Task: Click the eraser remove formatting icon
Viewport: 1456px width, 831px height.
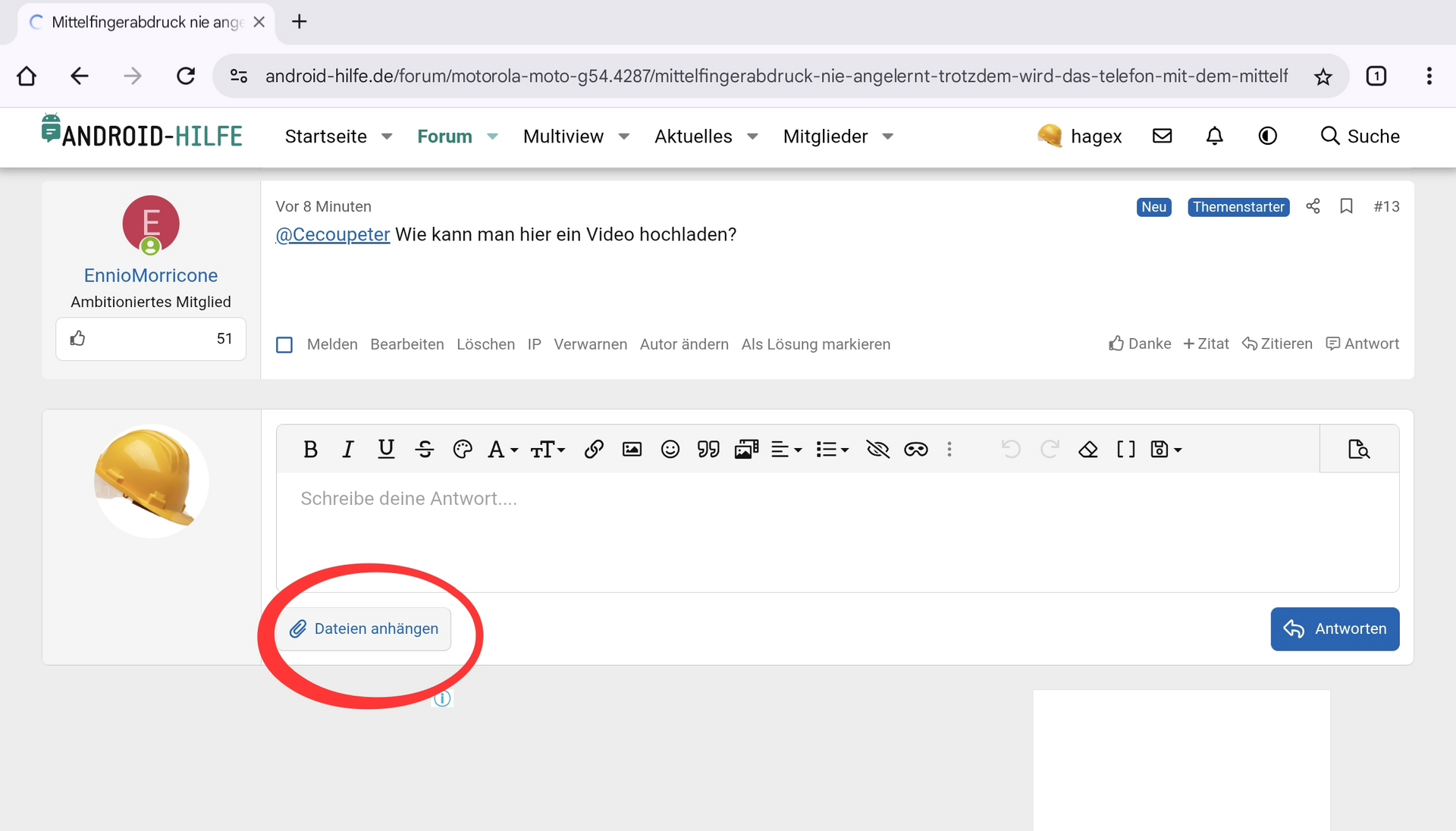Action: (x=1088, y=450)
